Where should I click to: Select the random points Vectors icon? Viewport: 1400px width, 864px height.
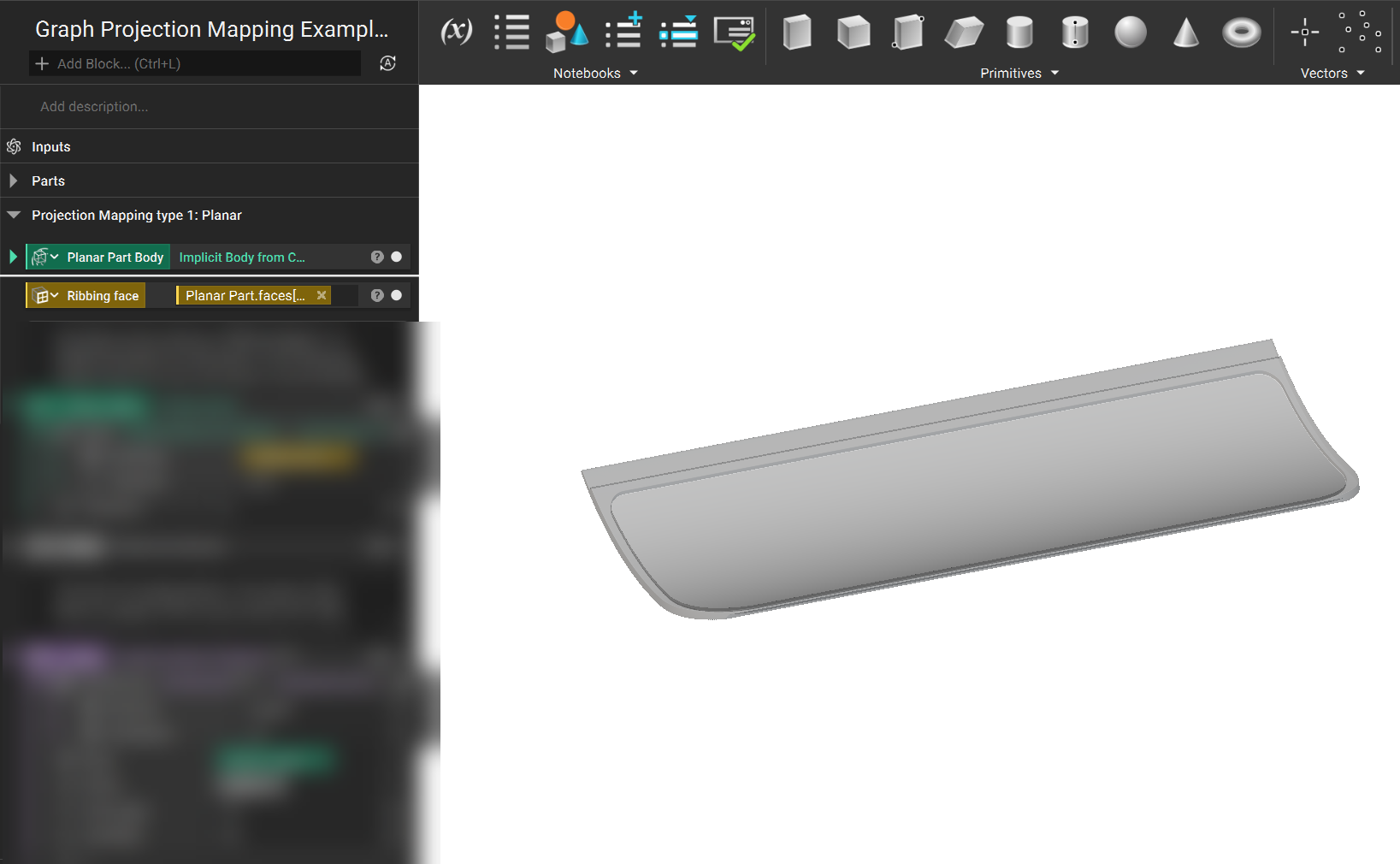1360,32
